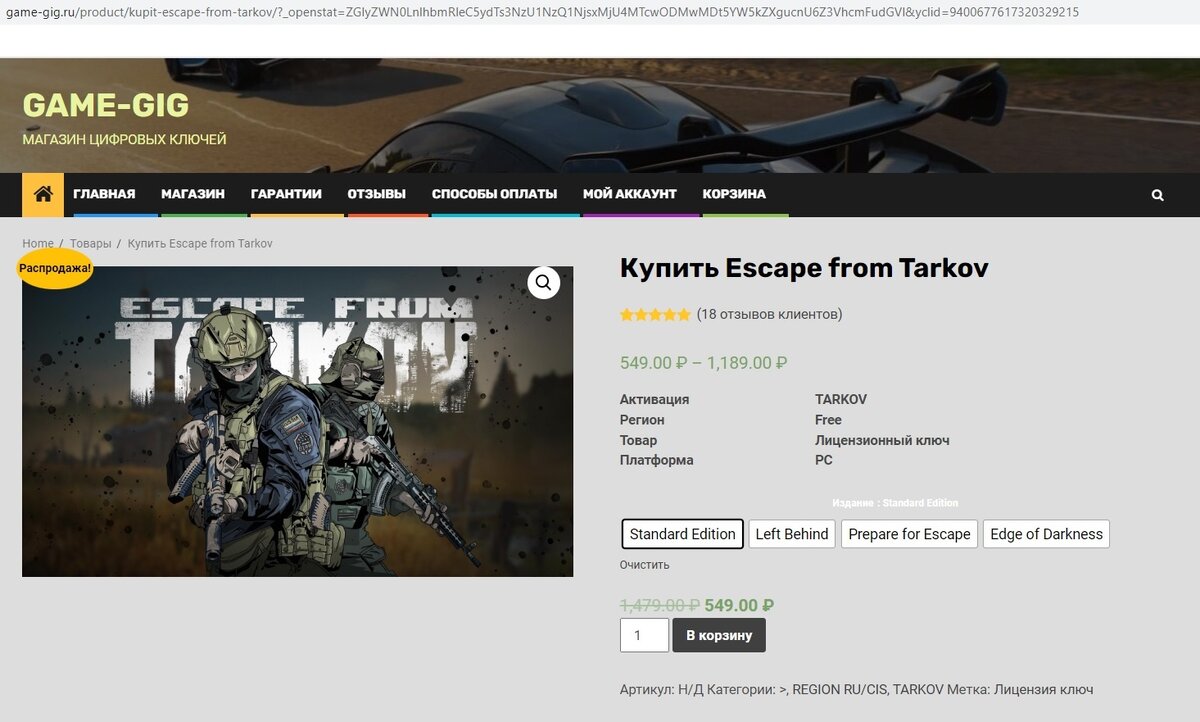
Task: Open the Лицензия ключ tag link
Action: pyautogui.click(x=1042, y=689)
